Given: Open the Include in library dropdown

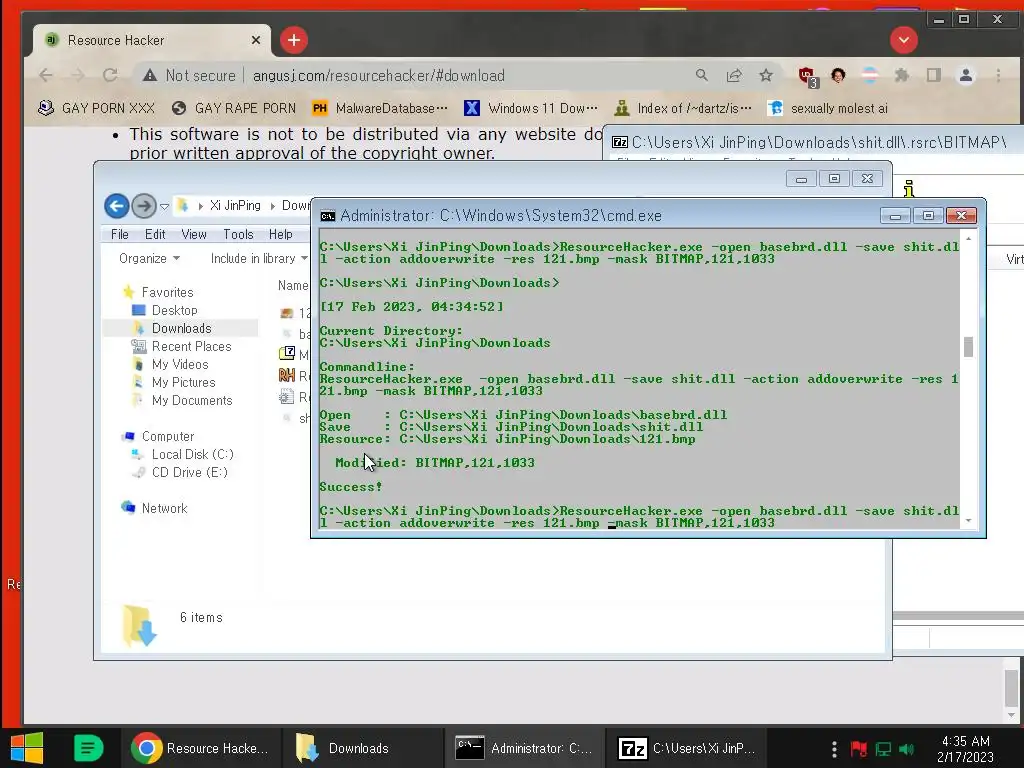Looking at the screenshot, I should [x=259, y=259].
